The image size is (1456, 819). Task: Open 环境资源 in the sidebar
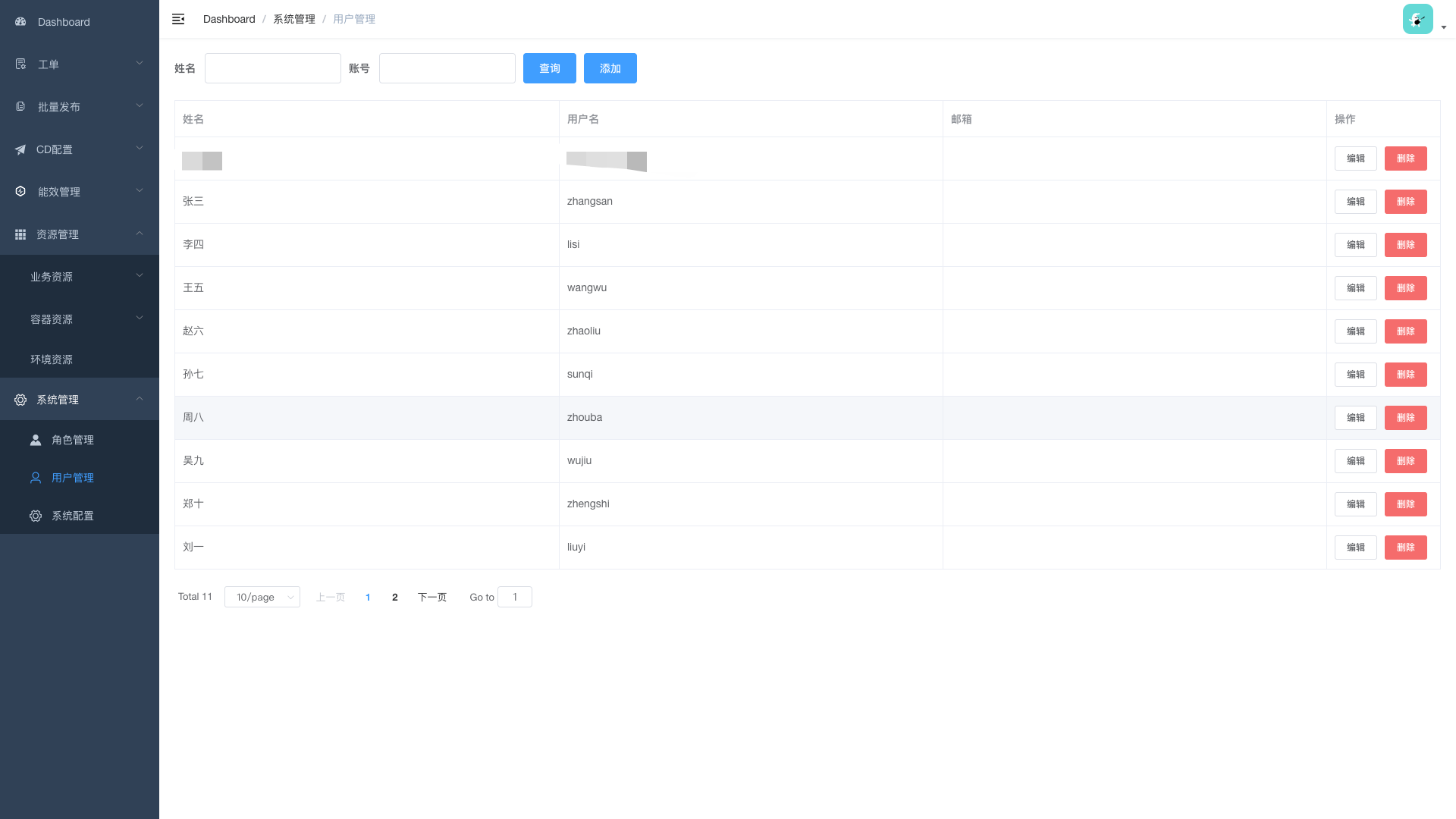click(52, 359)
